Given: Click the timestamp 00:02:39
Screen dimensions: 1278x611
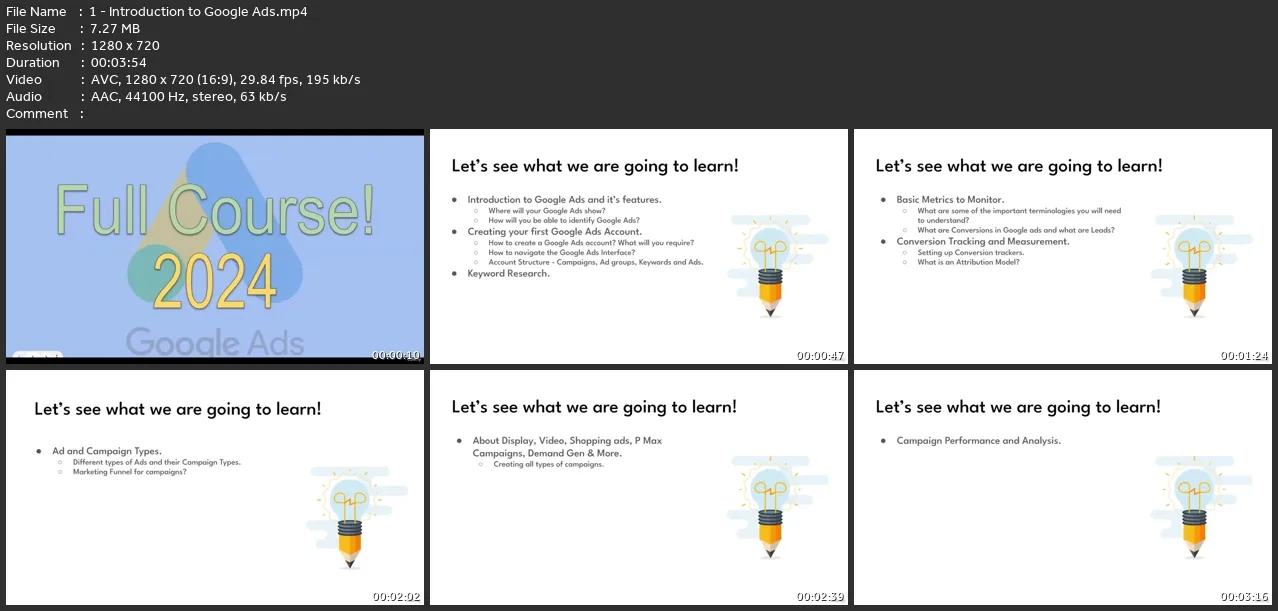Looking at the screenshot, I should [x=820, y=596].
